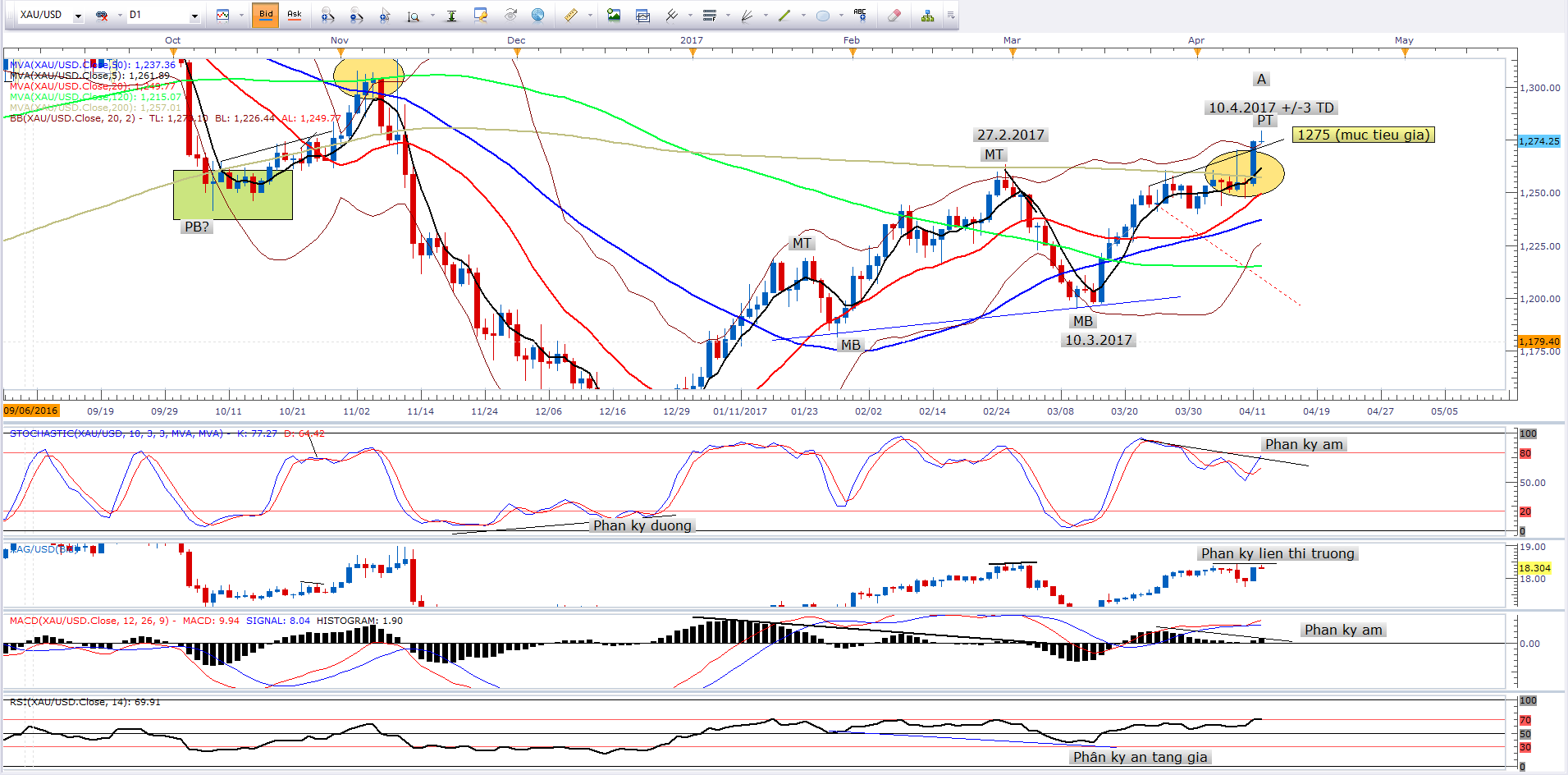Viewport: 1568px width, 775px height.
Task: Toggle the Ask price button
Action: click(x=294, y=15)
